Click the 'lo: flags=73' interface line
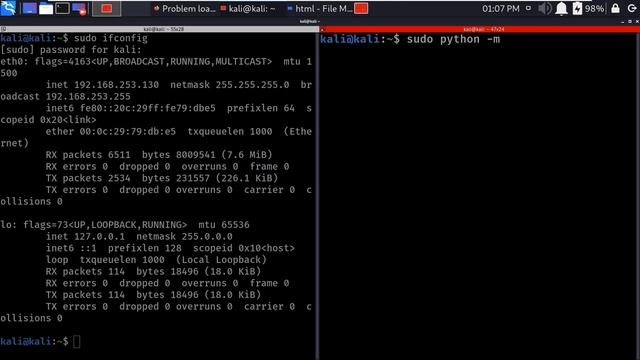The image size is (640, 360). click(125, 225)
